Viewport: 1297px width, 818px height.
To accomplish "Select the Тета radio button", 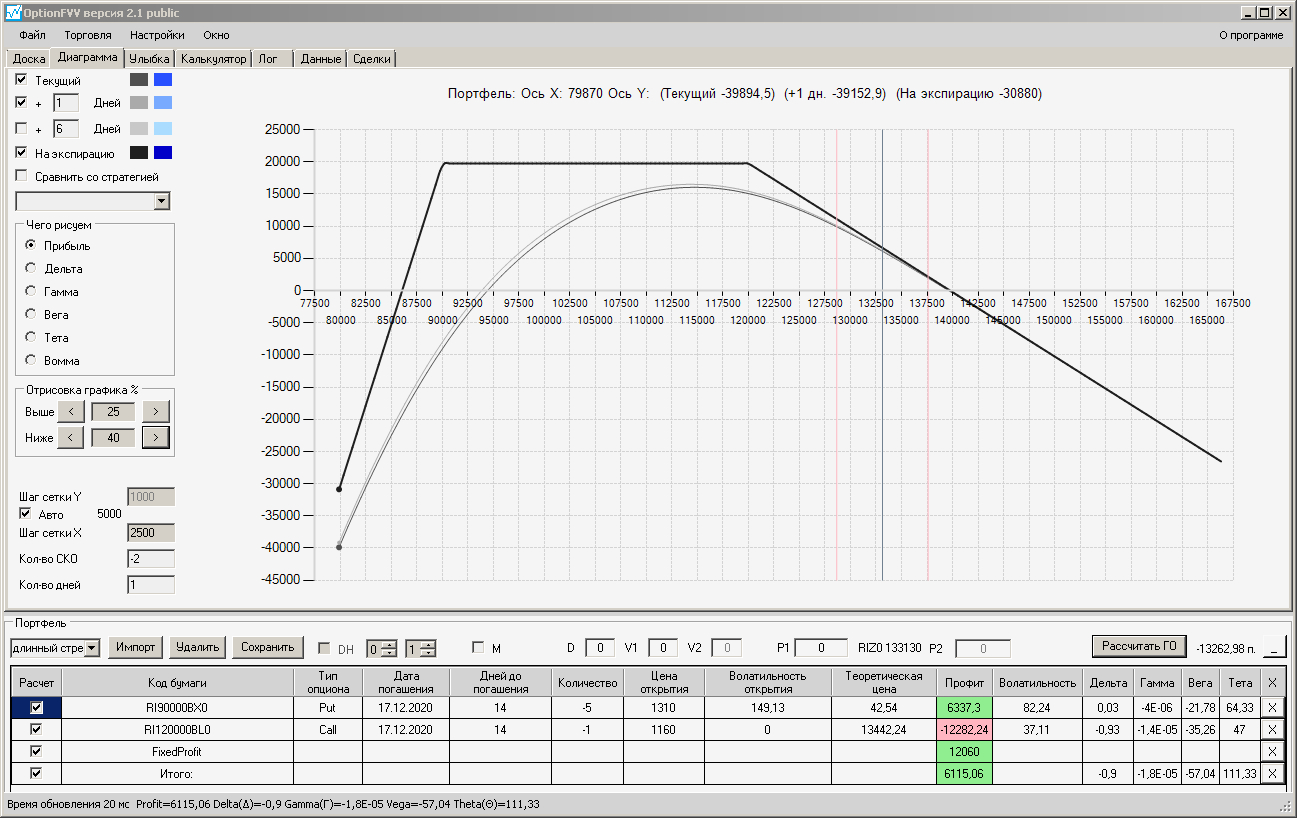I will [x=31, y=338].
